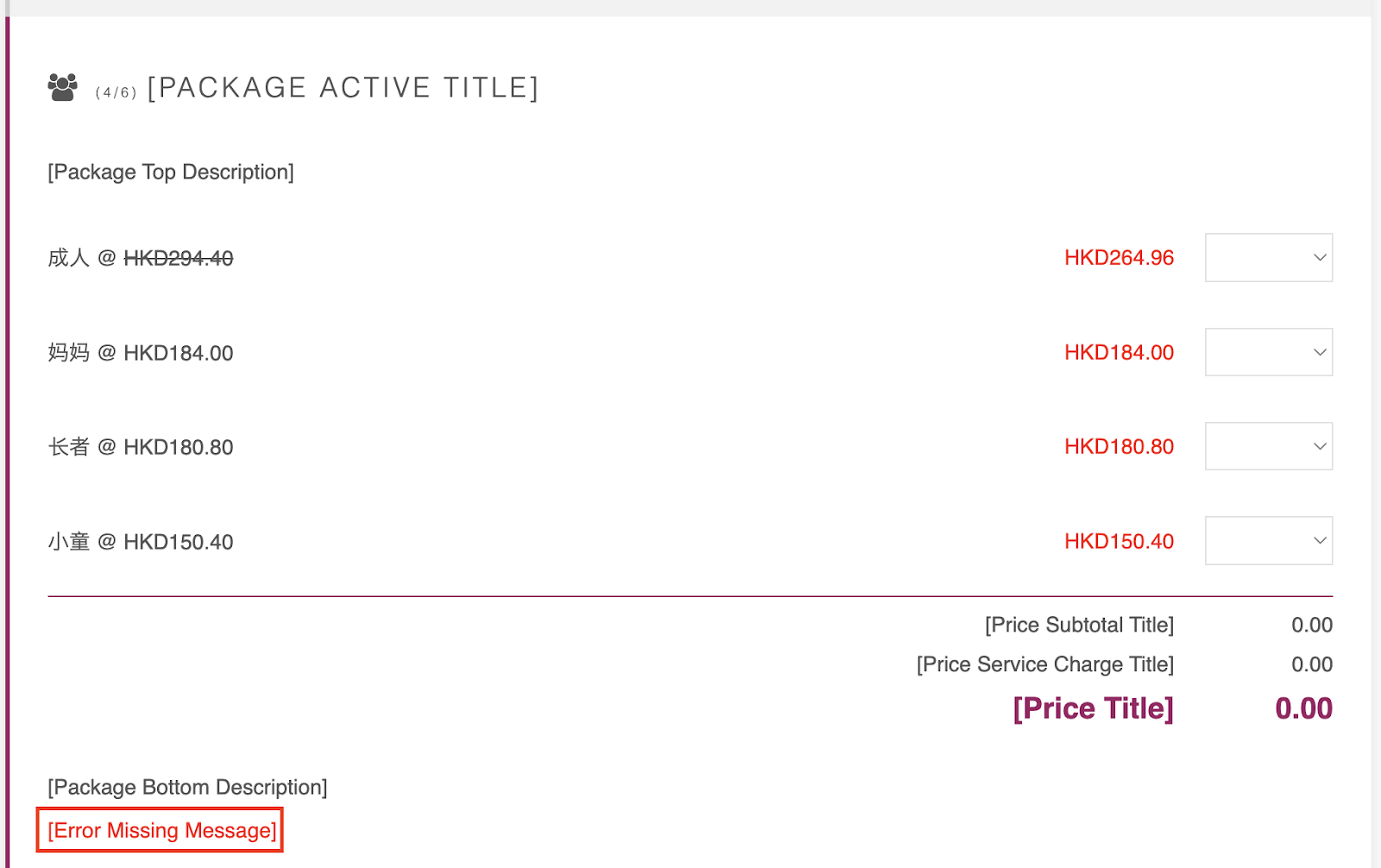
Task: Click the Package Bottom Description text
Action: (x=187, y=787)
